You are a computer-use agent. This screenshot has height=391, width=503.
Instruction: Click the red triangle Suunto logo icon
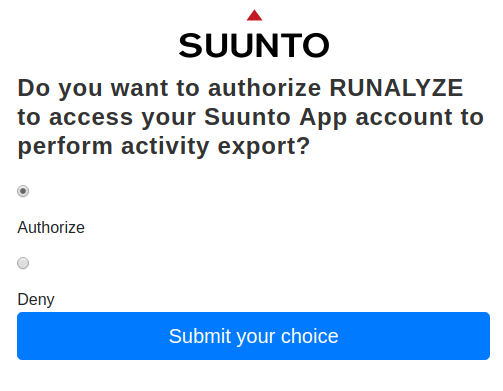point(254,15)
